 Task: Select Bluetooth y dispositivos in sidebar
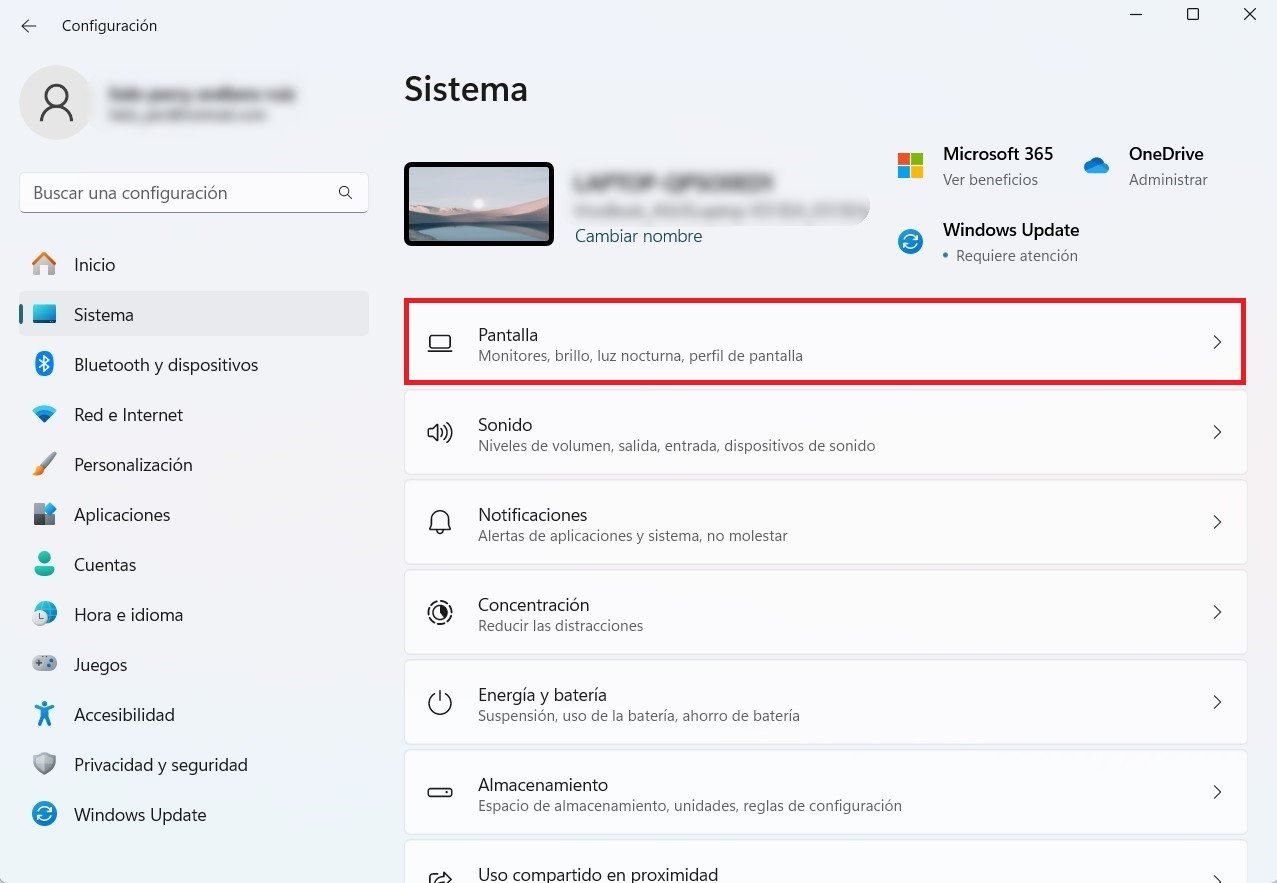tap(194, 365)
